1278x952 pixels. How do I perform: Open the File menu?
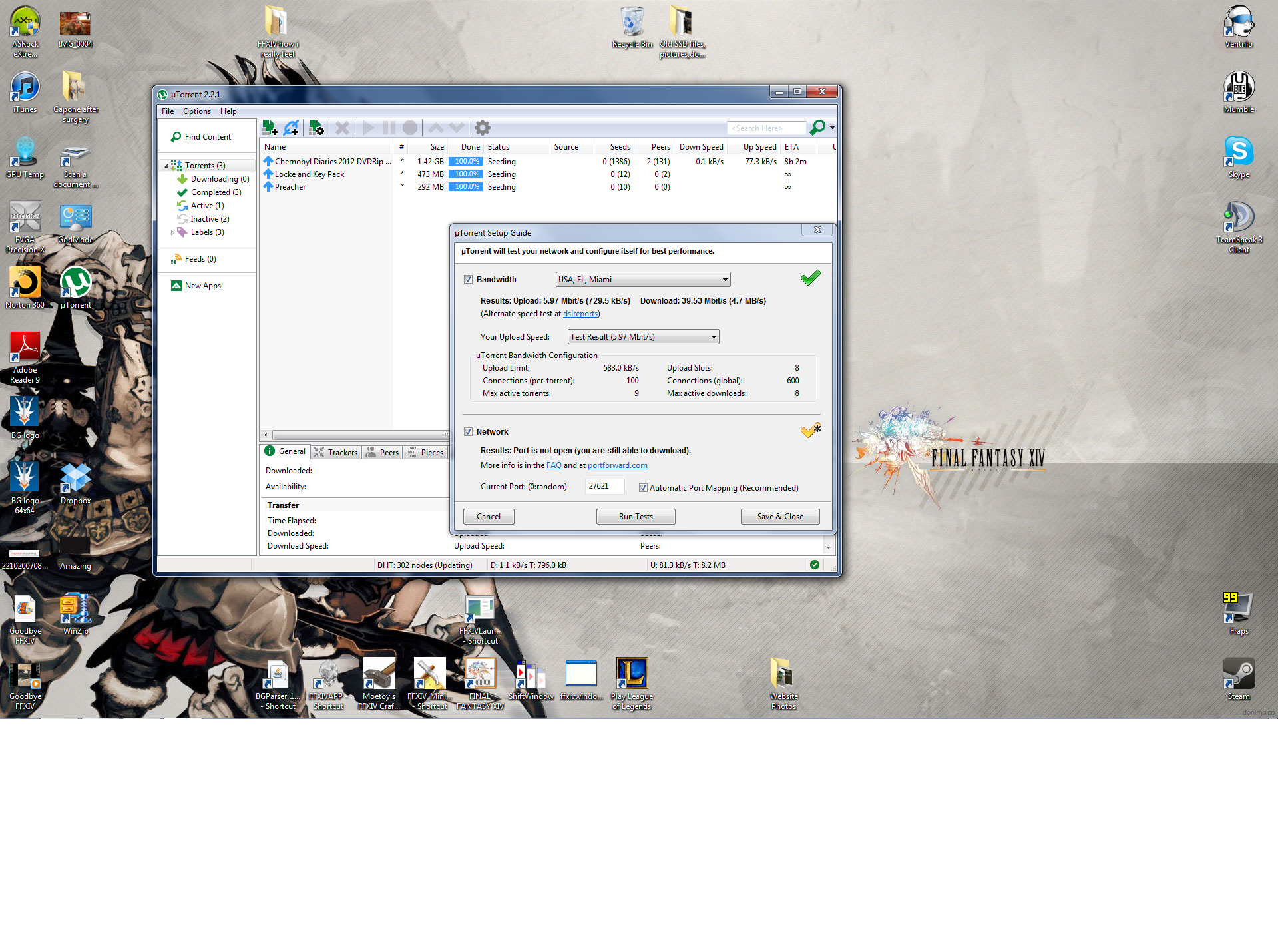click(168, 111)
